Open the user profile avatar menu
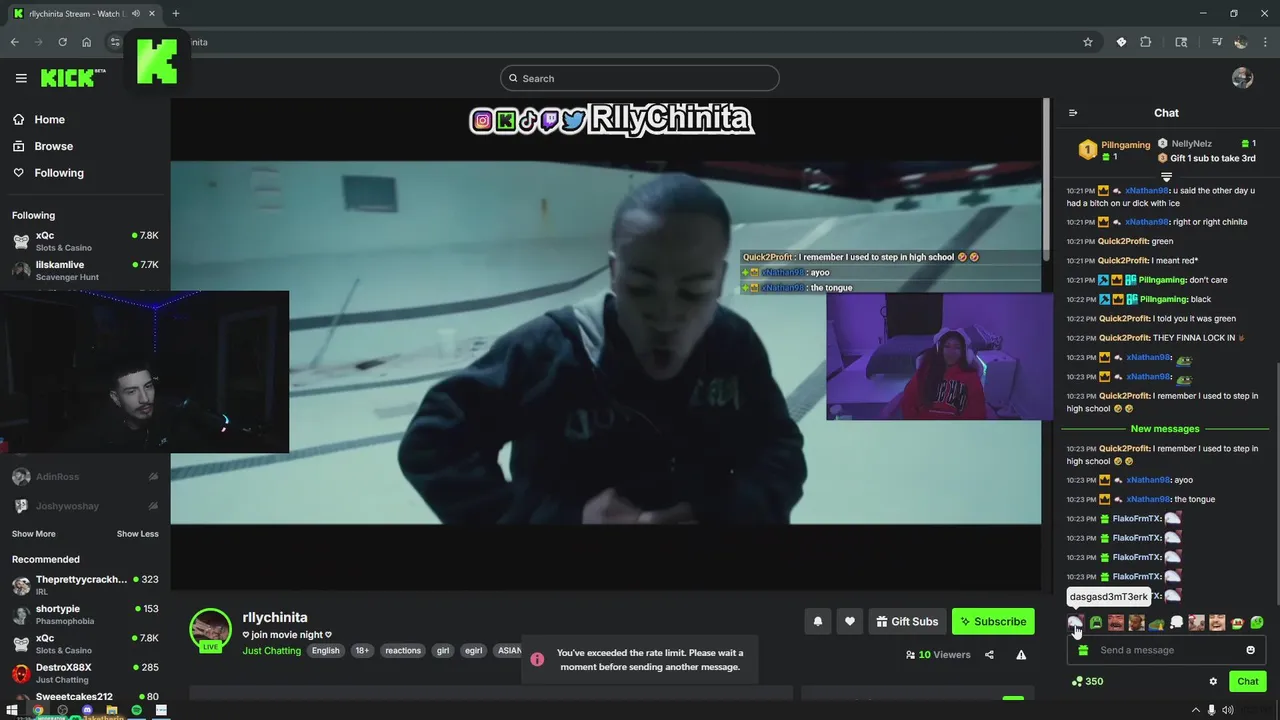This screenshot has width=1280, height=720. tap(1243, 78)
